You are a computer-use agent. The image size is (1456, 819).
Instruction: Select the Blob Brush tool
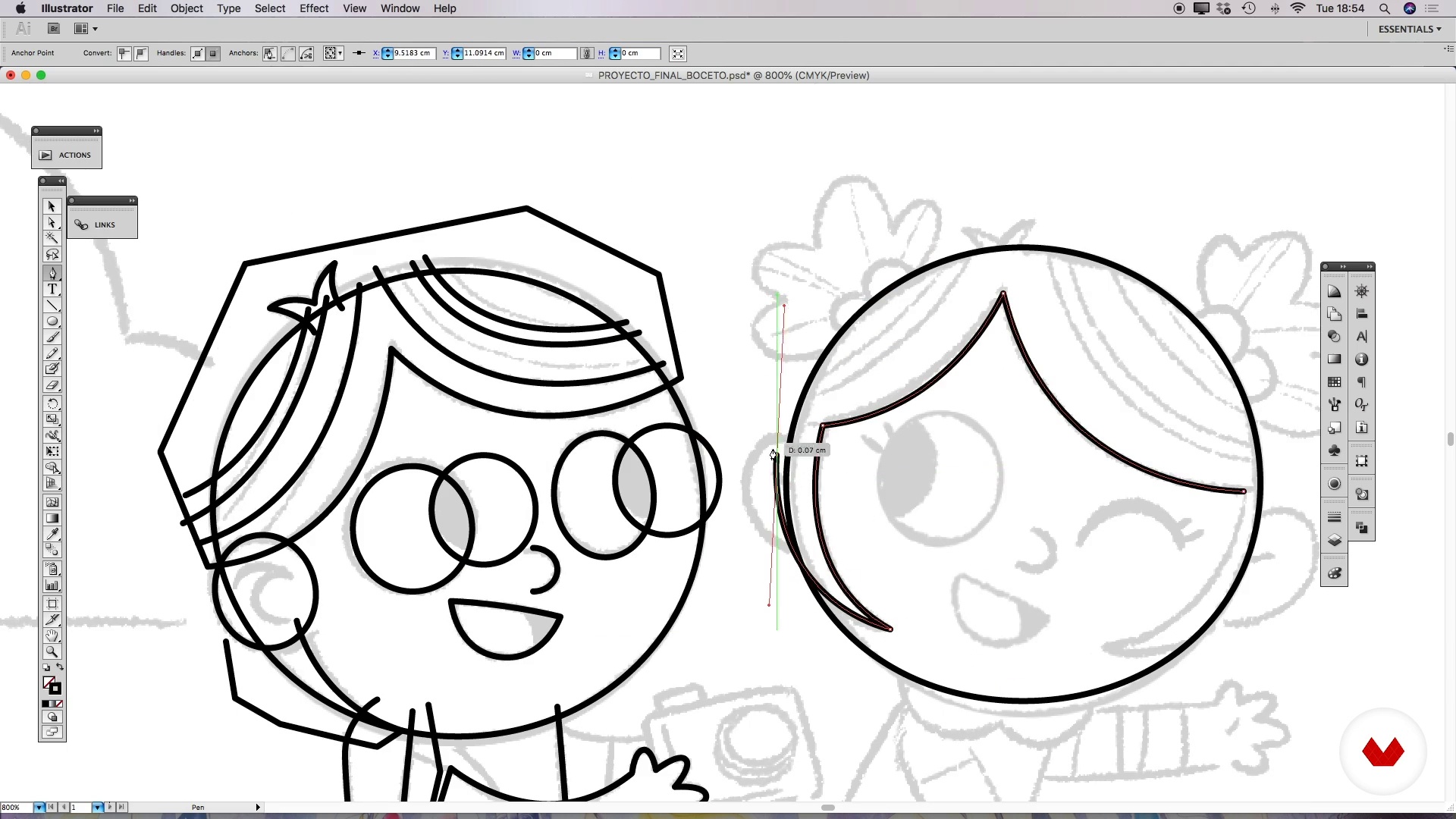click(52, 369)
